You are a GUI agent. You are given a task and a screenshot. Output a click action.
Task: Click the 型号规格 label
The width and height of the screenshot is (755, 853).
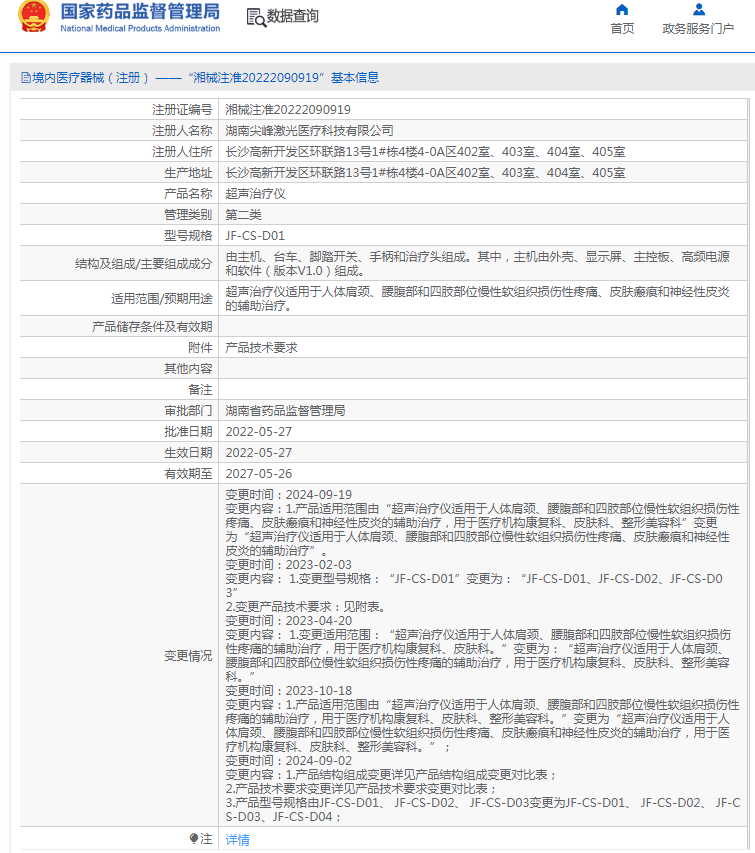[188, 236]
